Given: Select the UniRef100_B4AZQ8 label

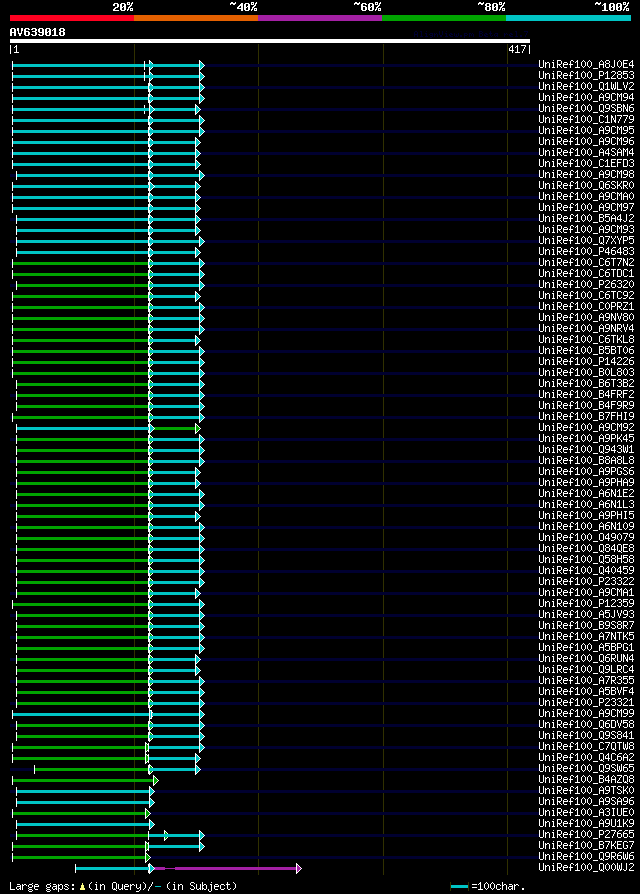Looking at the screenshot, I should [586, 779].
